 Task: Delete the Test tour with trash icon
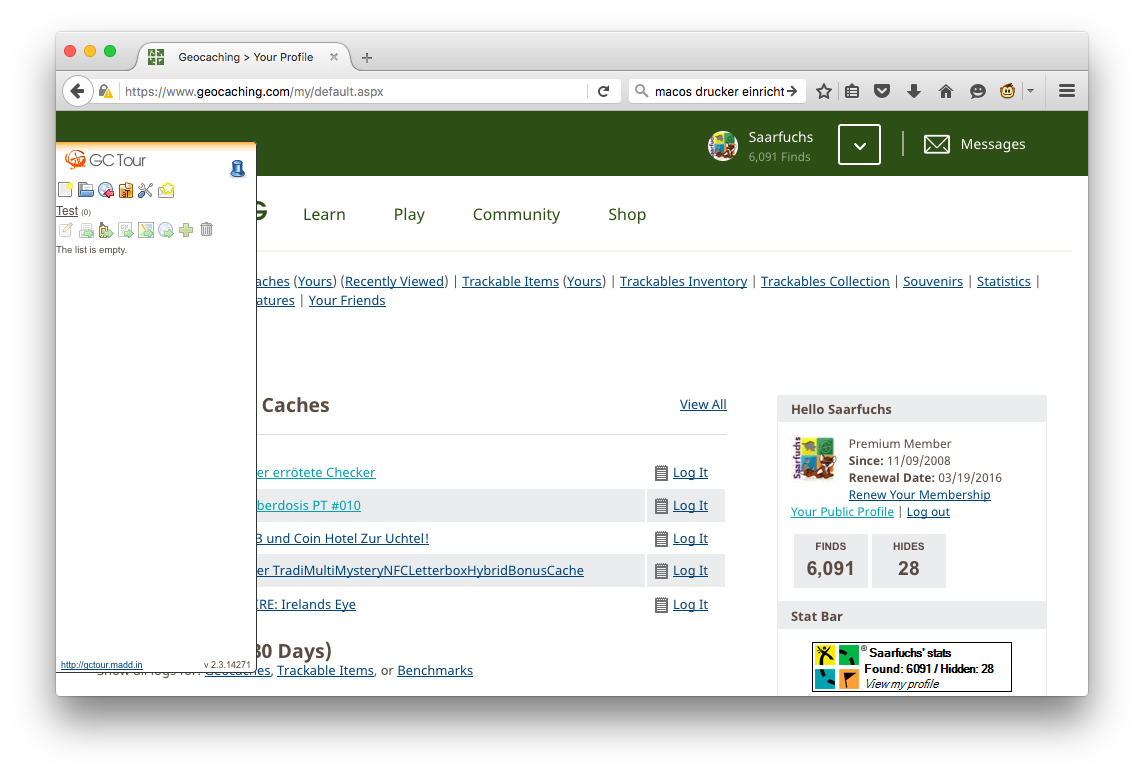206,230
